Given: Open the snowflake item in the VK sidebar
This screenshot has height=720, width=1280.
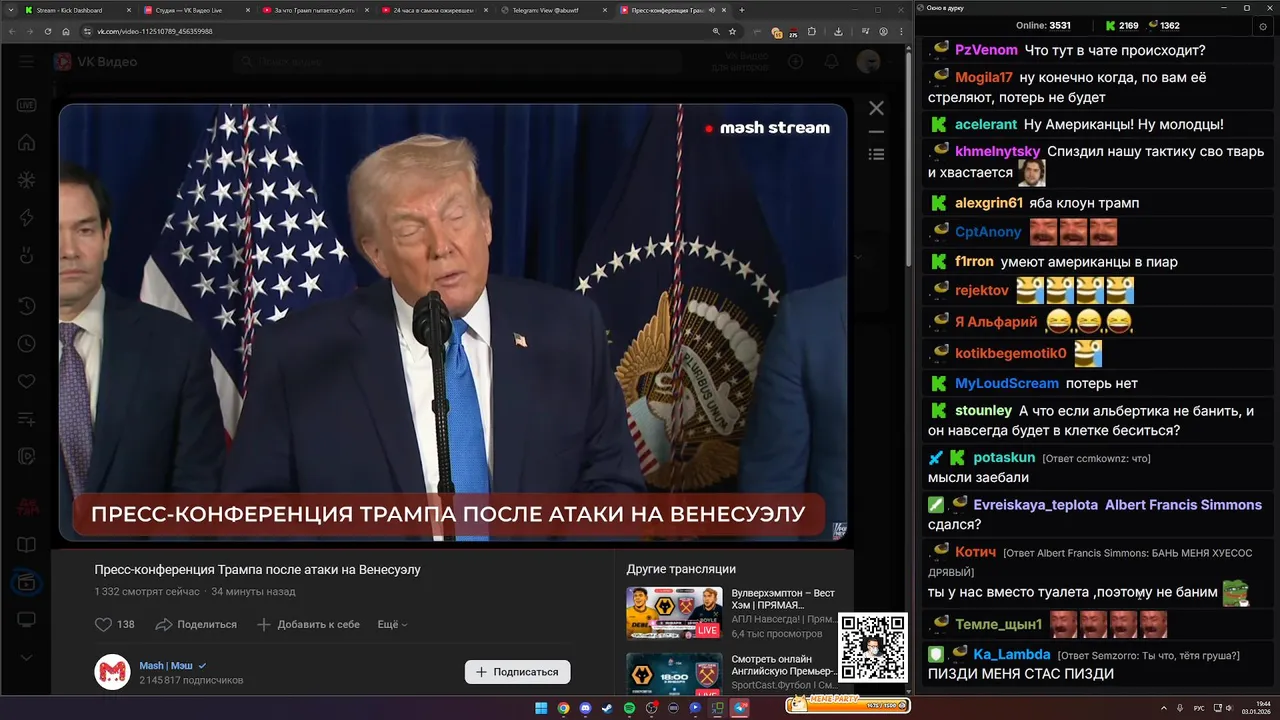Looking at the screenshot, I should coord(26,181).
